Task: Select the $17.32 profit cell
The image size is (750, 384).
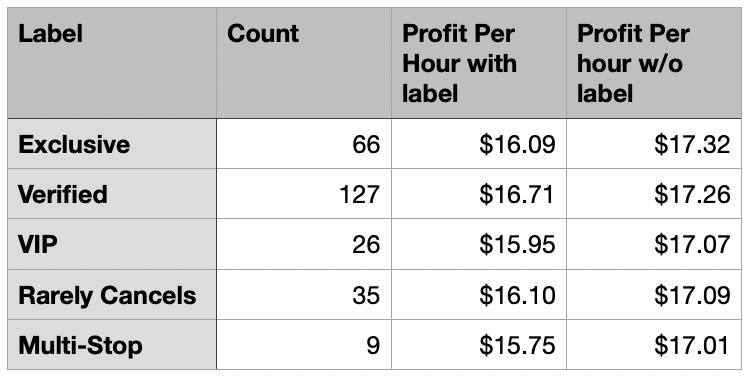Action: pyautogui.click(x=654, y=143)
